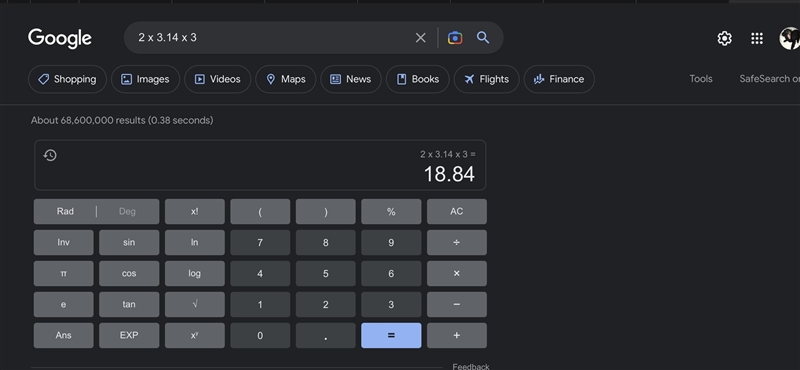Viewport: 800px width, 370px height.
Task: Click the number 8 key
Action: (x=326, y=242)
